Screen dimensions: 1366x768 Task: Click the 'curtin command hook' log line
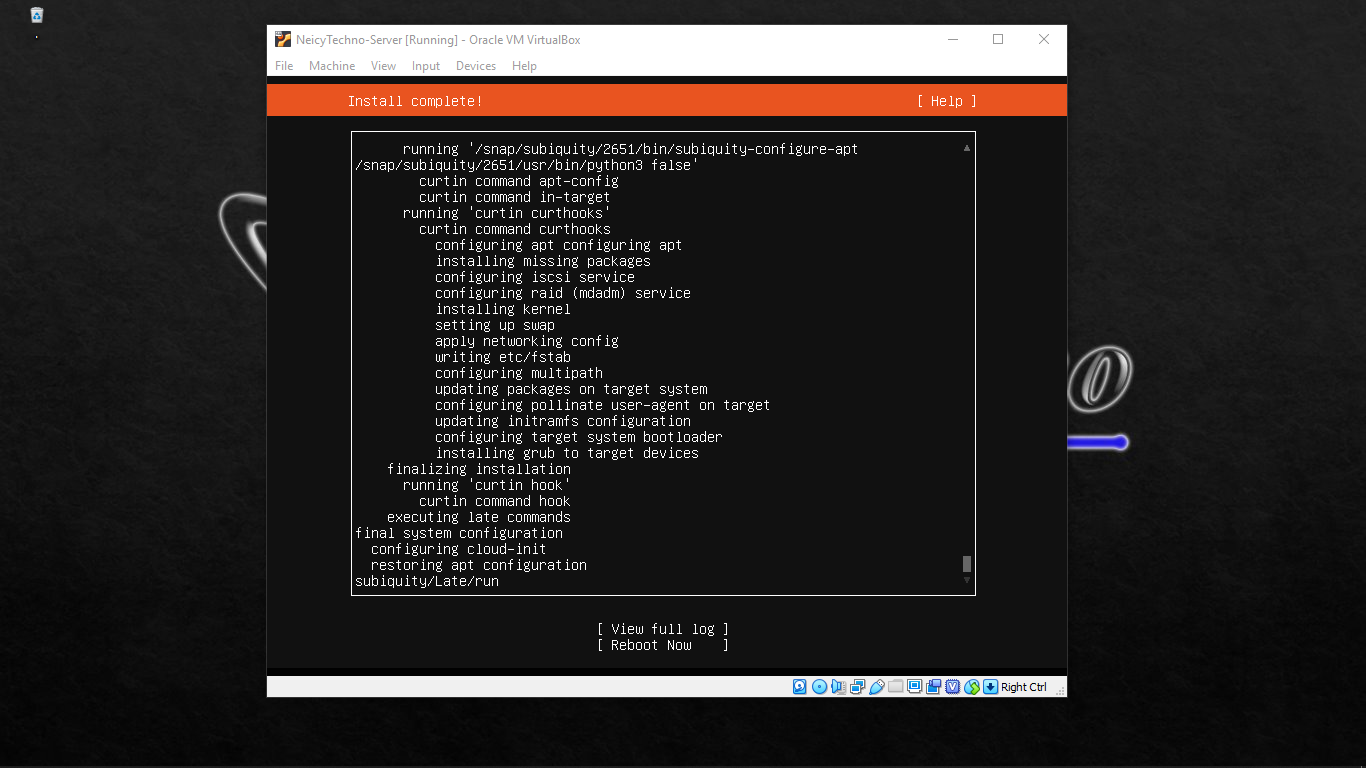495,501
